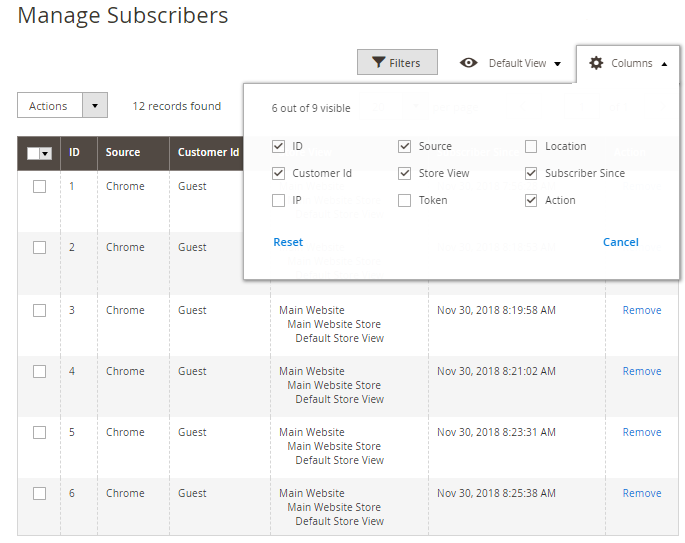Viewport: 685px width, 543px height.
Task: Collapse the Columns panel arrow
Action: [664, 64]
